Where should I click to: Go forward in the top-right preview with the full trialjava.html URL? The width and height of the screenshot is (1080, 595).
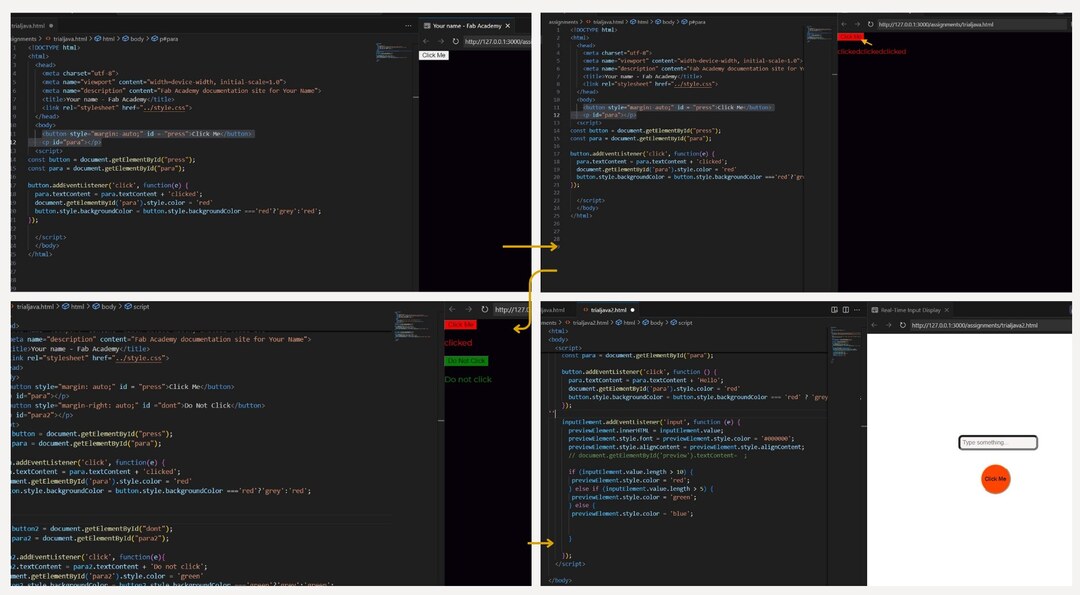(x=858, y=24)
